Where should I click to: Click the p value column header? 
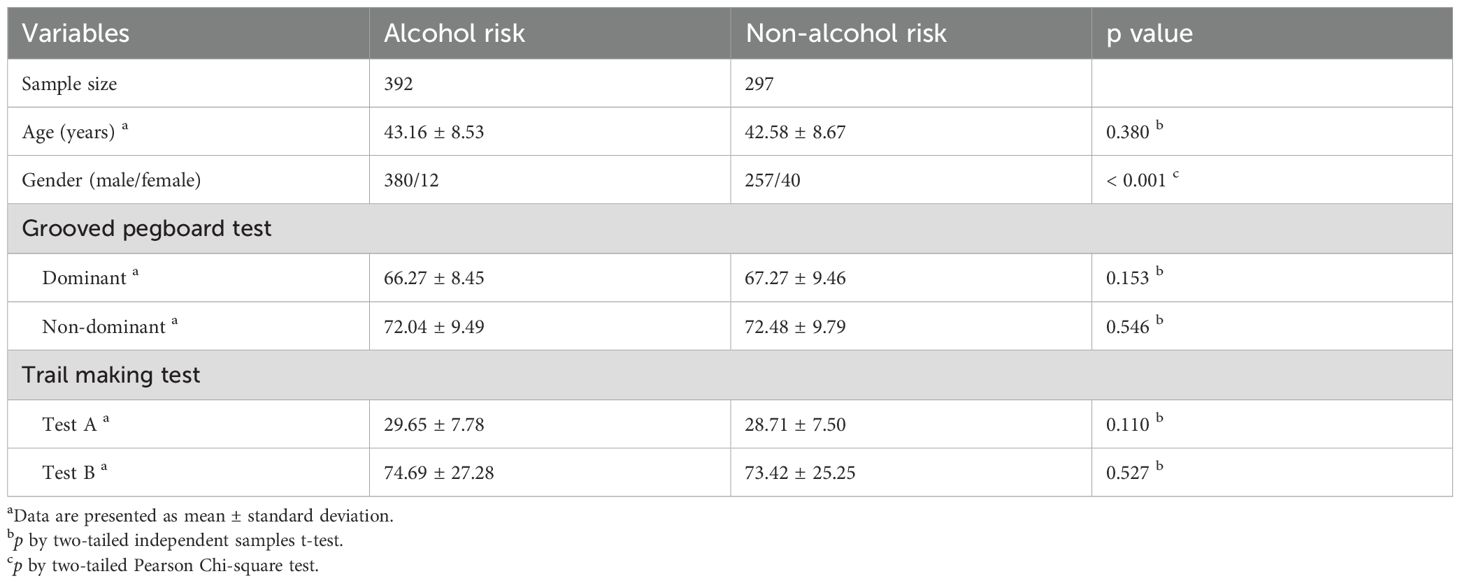pos(1149,33)
